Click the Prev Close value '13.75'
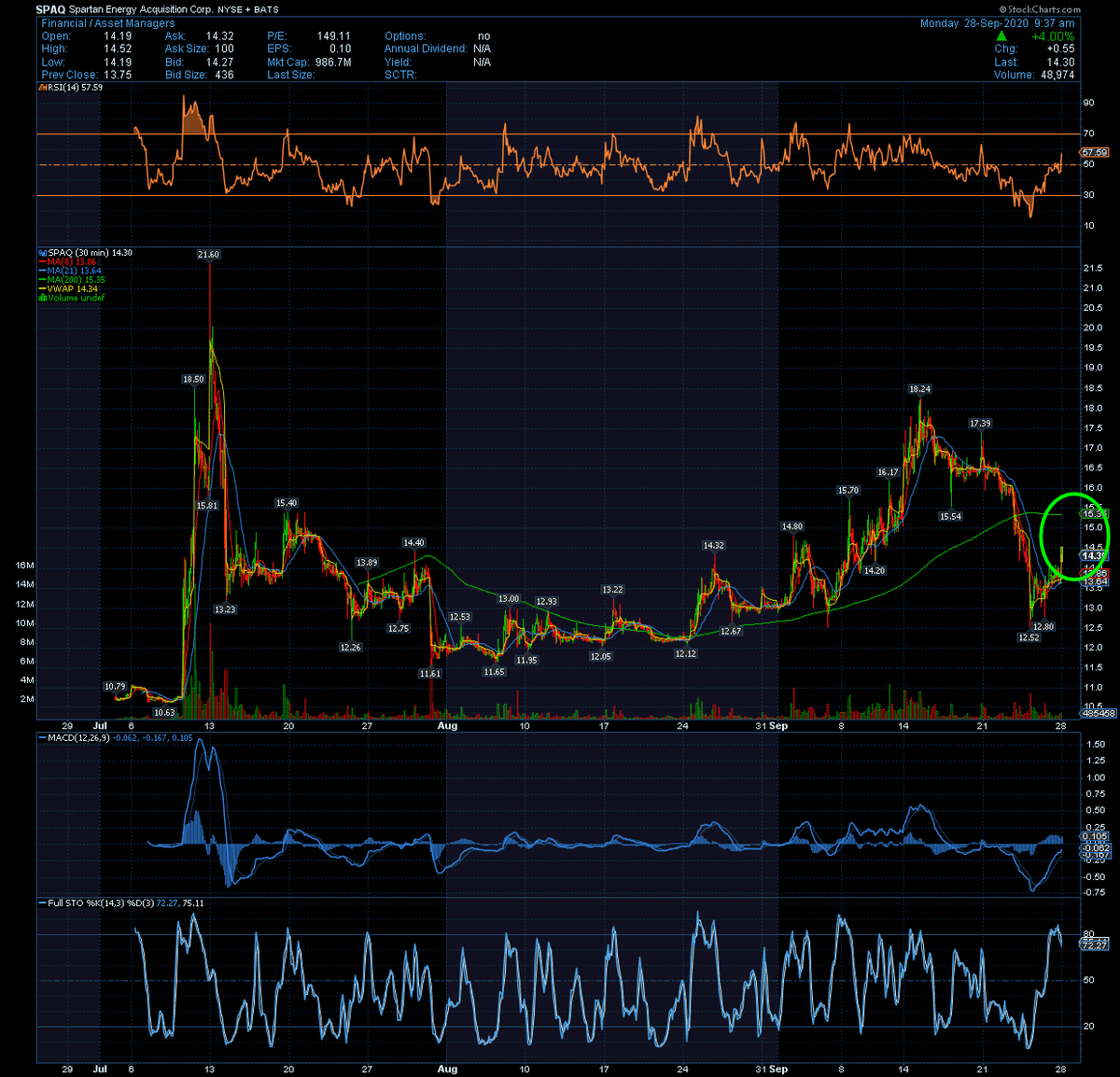 [x=118, y=75]
